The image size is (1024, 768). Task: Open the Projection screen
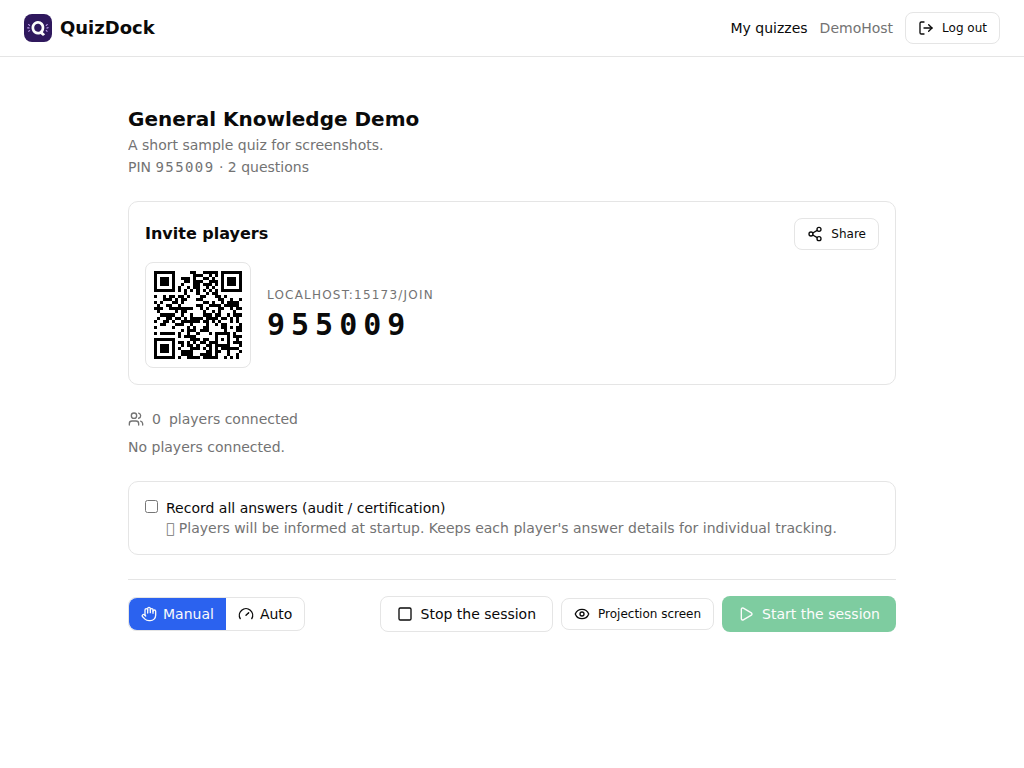click(637, 614)
